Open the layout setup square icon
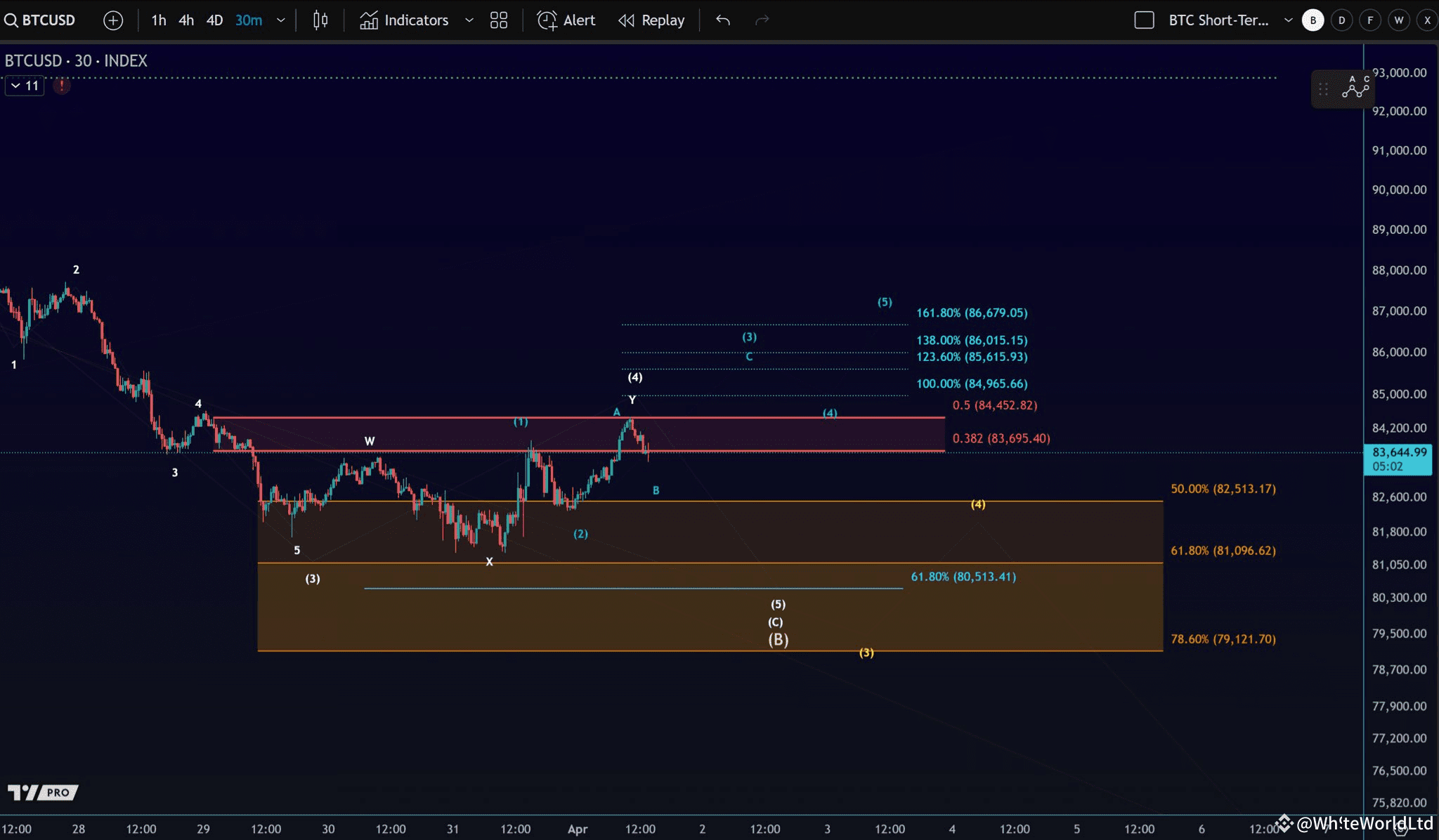Screen dimensions: 1439x840 tap(1145, 20)
